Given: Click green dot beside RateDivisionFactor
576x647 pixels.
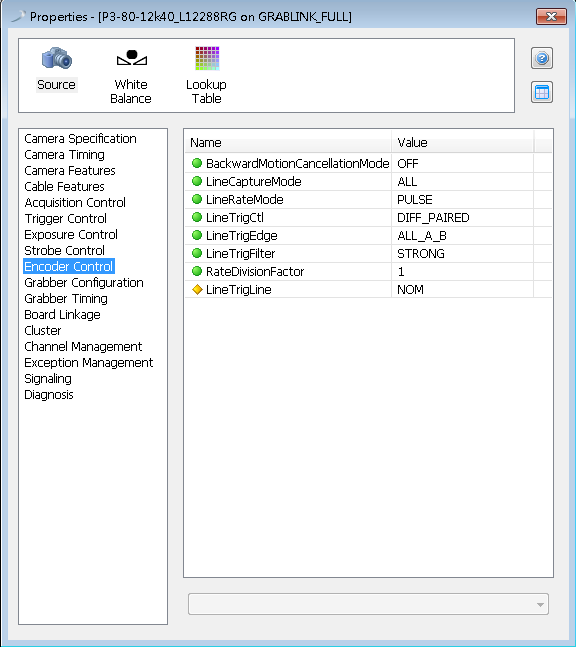Looking at the screenshot, I should 197,271.
